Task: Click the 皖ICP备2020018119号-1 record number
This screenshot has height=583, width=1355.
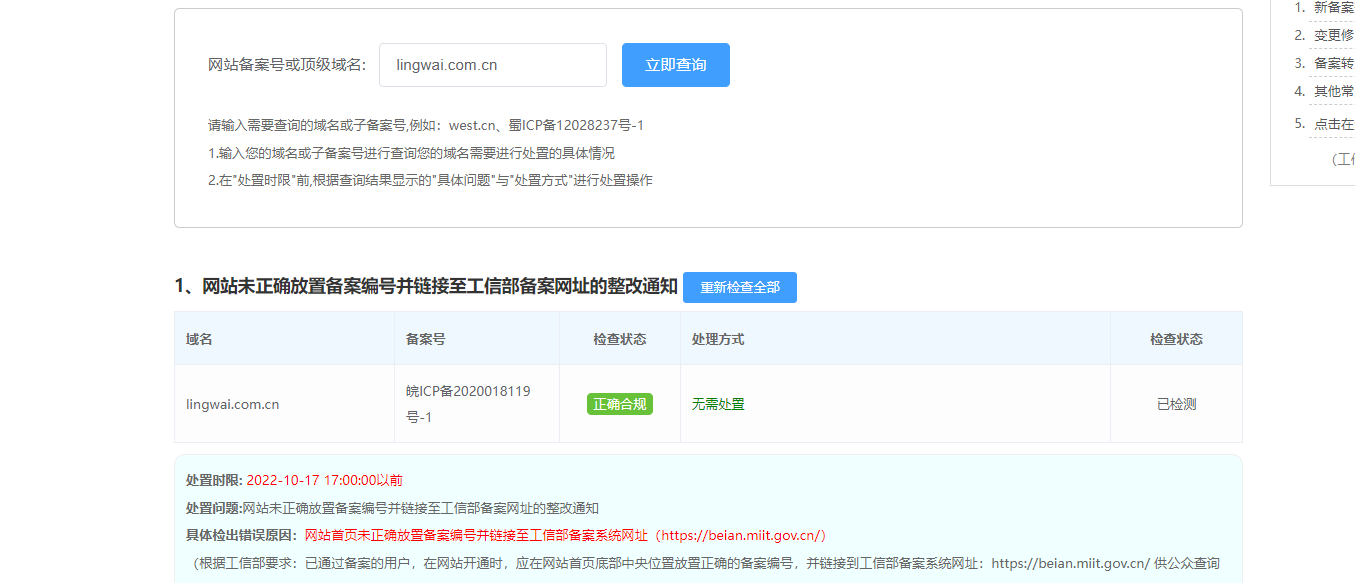Action: [x=468, y=404]
